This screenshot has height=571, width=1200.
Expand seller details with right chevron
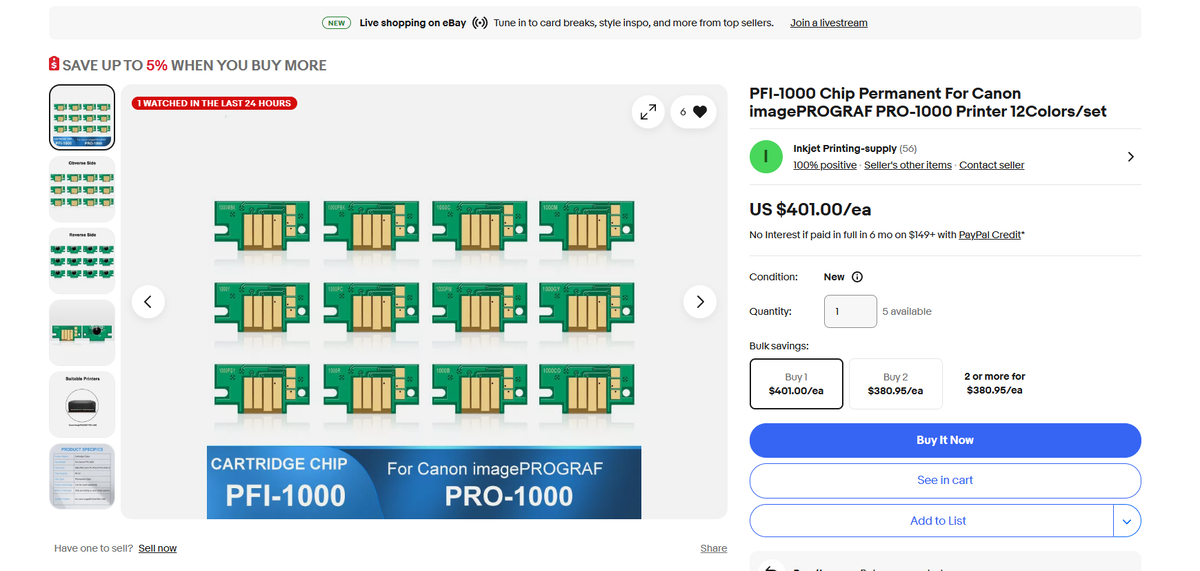click(x=1130, y=157)
